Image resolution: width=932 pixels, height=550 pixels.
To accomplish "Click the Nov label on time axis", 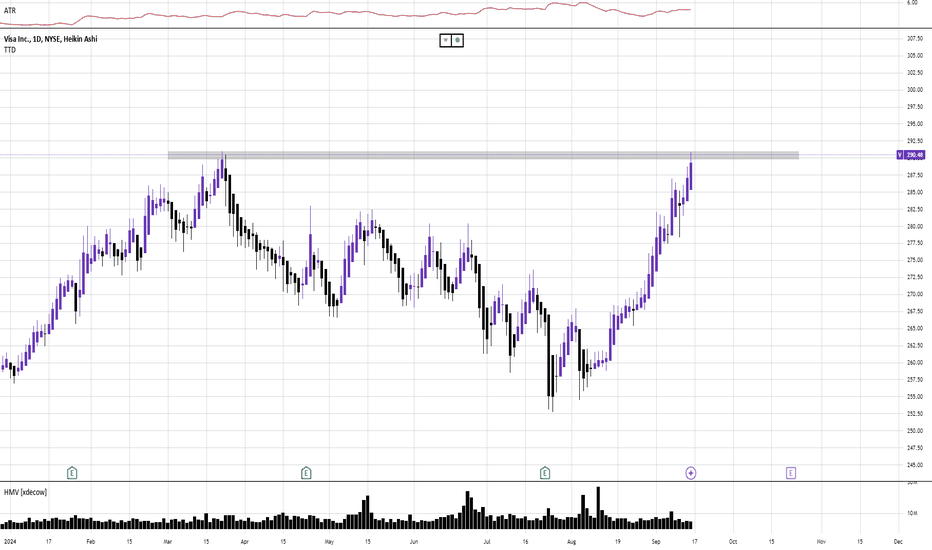I will [821, 542].
